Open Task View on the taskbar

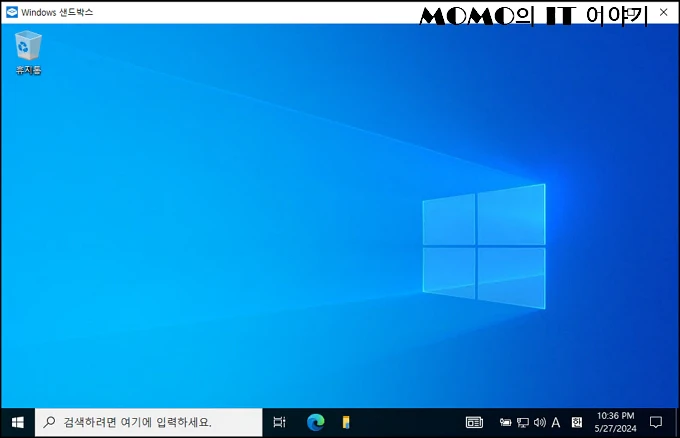pyautogui.click(x=280, y=422)
